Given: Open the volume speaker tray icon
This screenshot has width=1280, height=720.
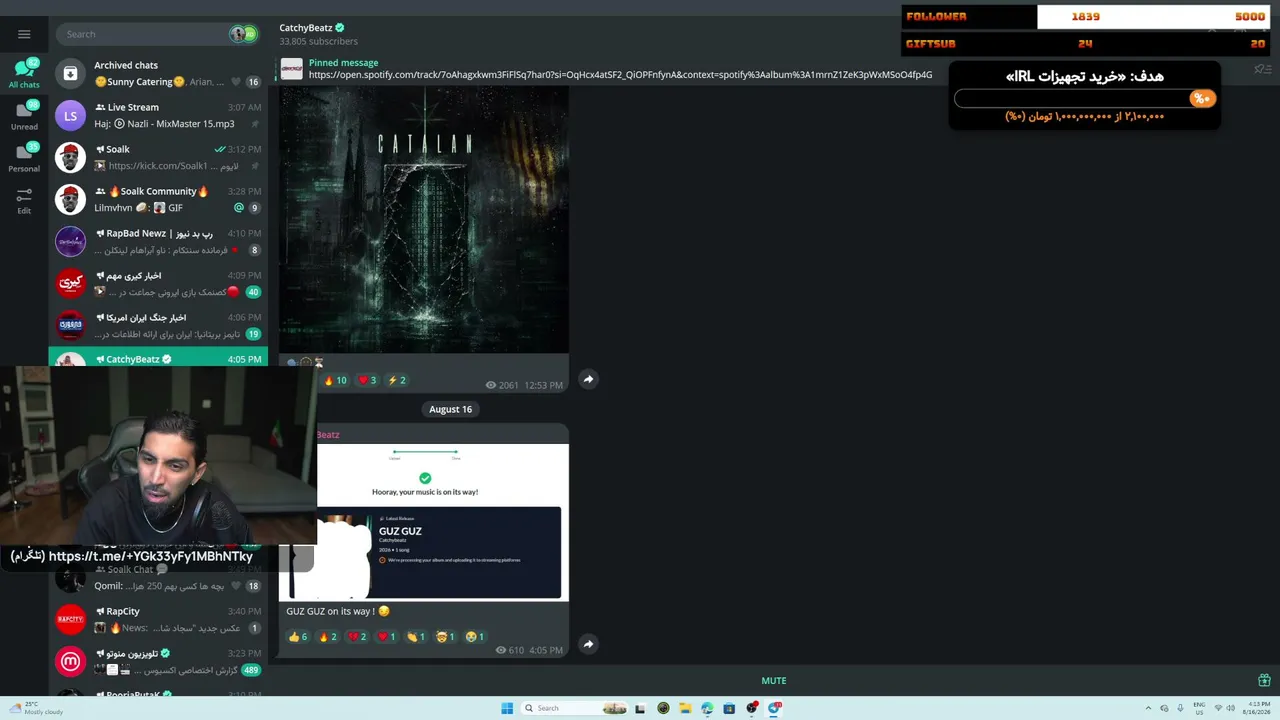Looking at the screenshot, I should (x=1230, y=708).
